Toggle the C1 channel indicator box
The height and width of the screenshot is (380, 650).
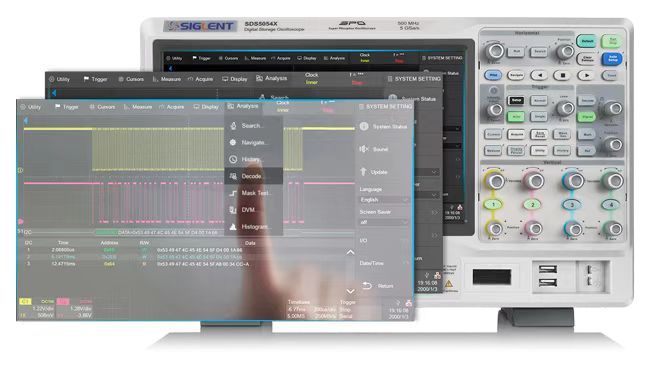coord(25,302)
